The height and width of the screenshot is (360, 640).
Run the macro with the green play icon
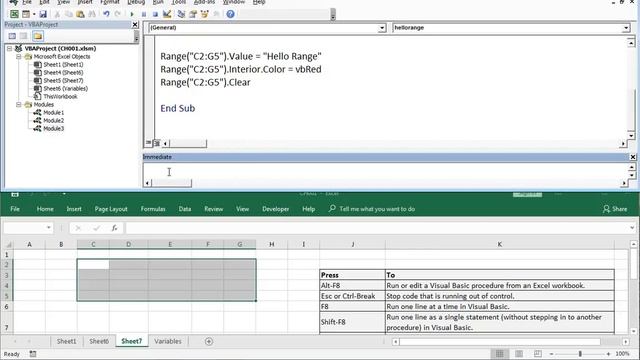point(132,14)
